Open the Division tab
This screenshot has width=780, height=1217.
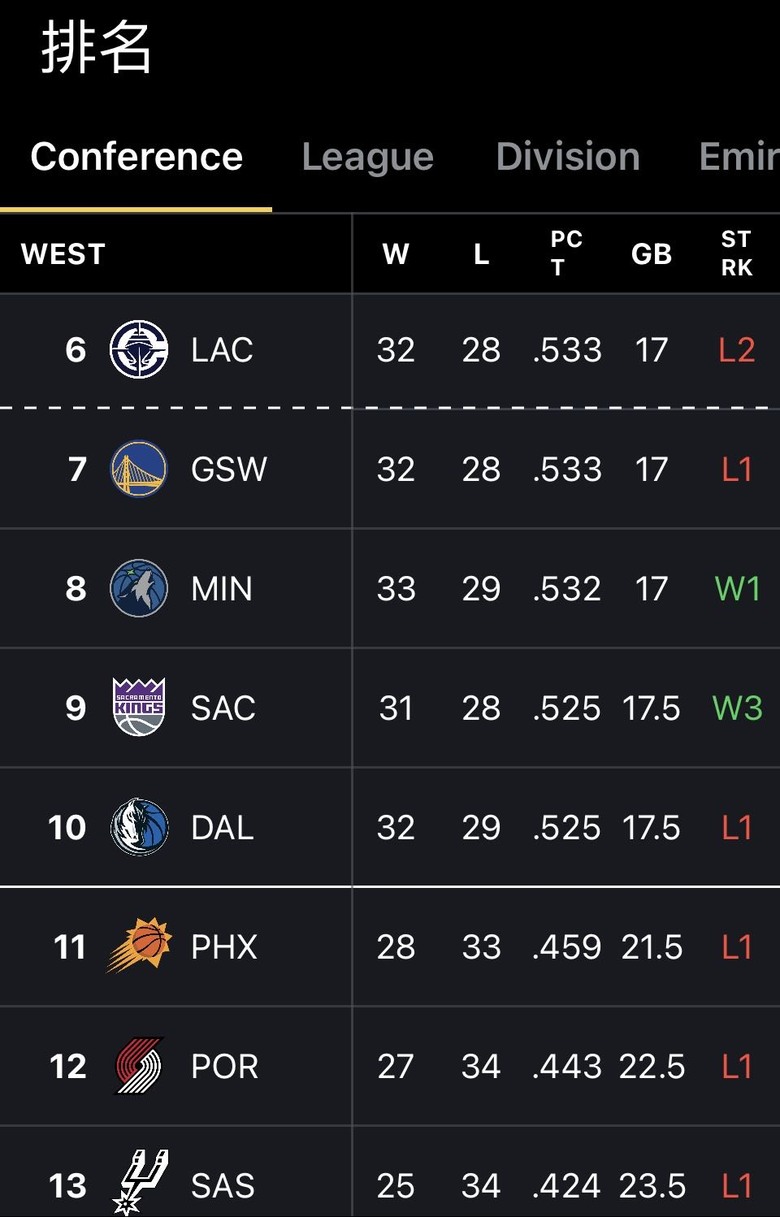tap(567, 157)
